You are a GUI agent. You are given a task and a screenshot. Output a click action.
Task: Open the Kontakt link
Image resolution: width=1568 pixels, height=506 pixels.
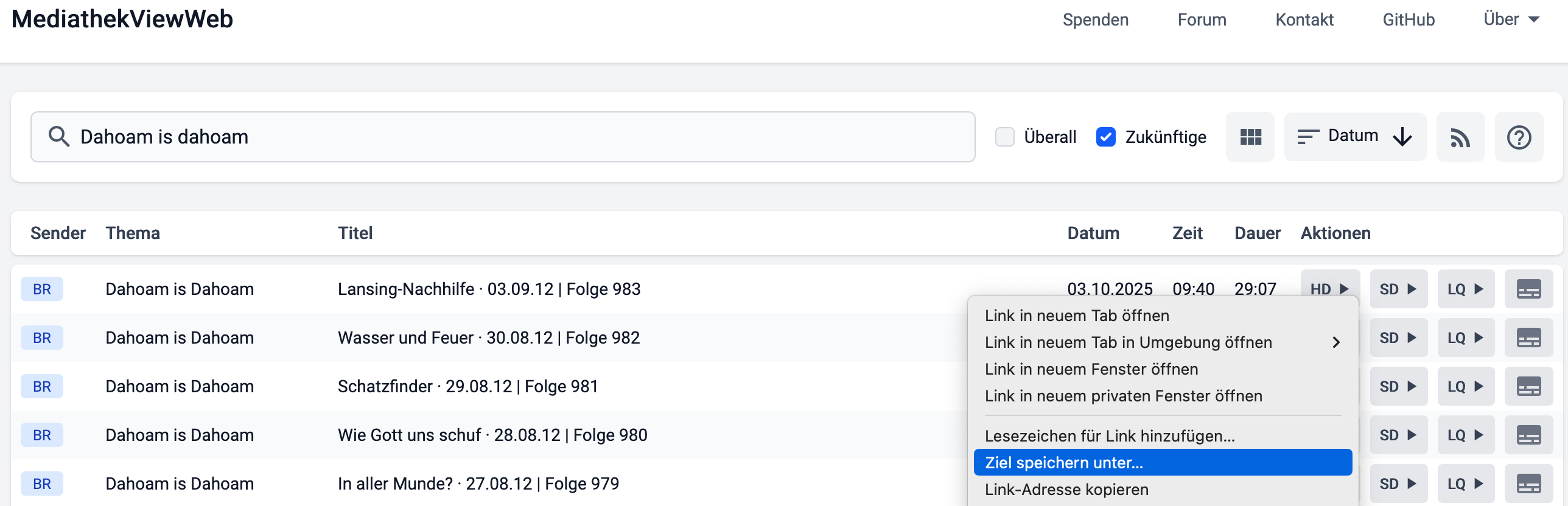[x=1304, y=19]
